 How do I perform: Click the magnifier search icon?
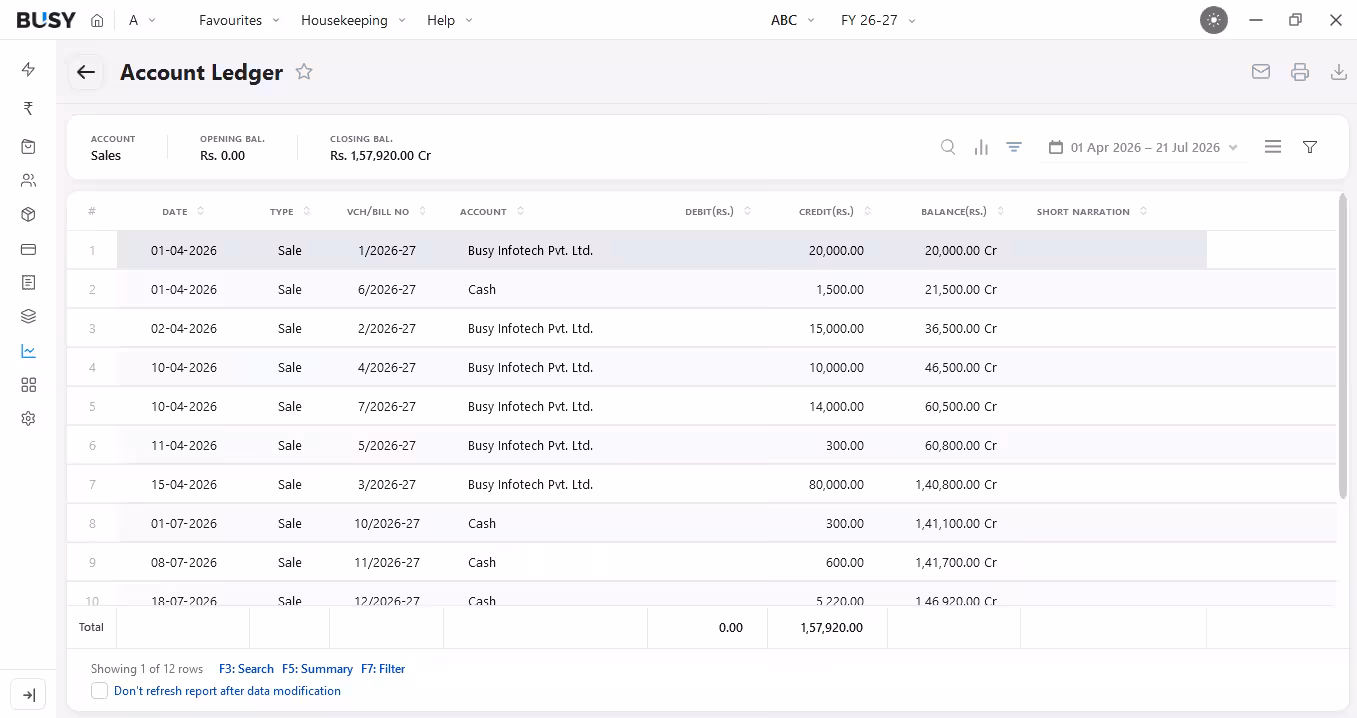(x=948, y=147)
